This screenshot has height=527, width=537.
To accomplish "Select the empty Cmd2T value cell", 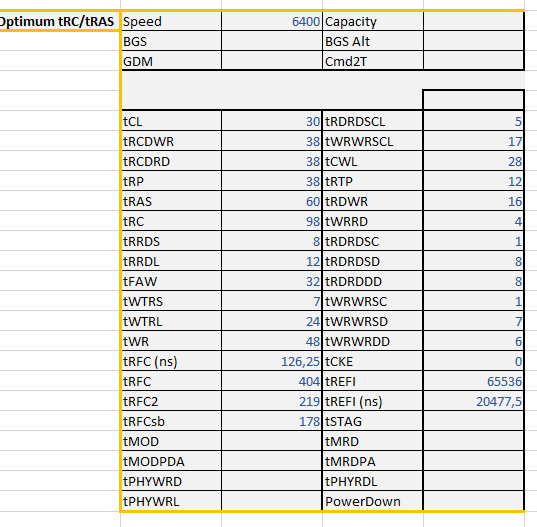I will pyautogui.click(x=473, y=62).
